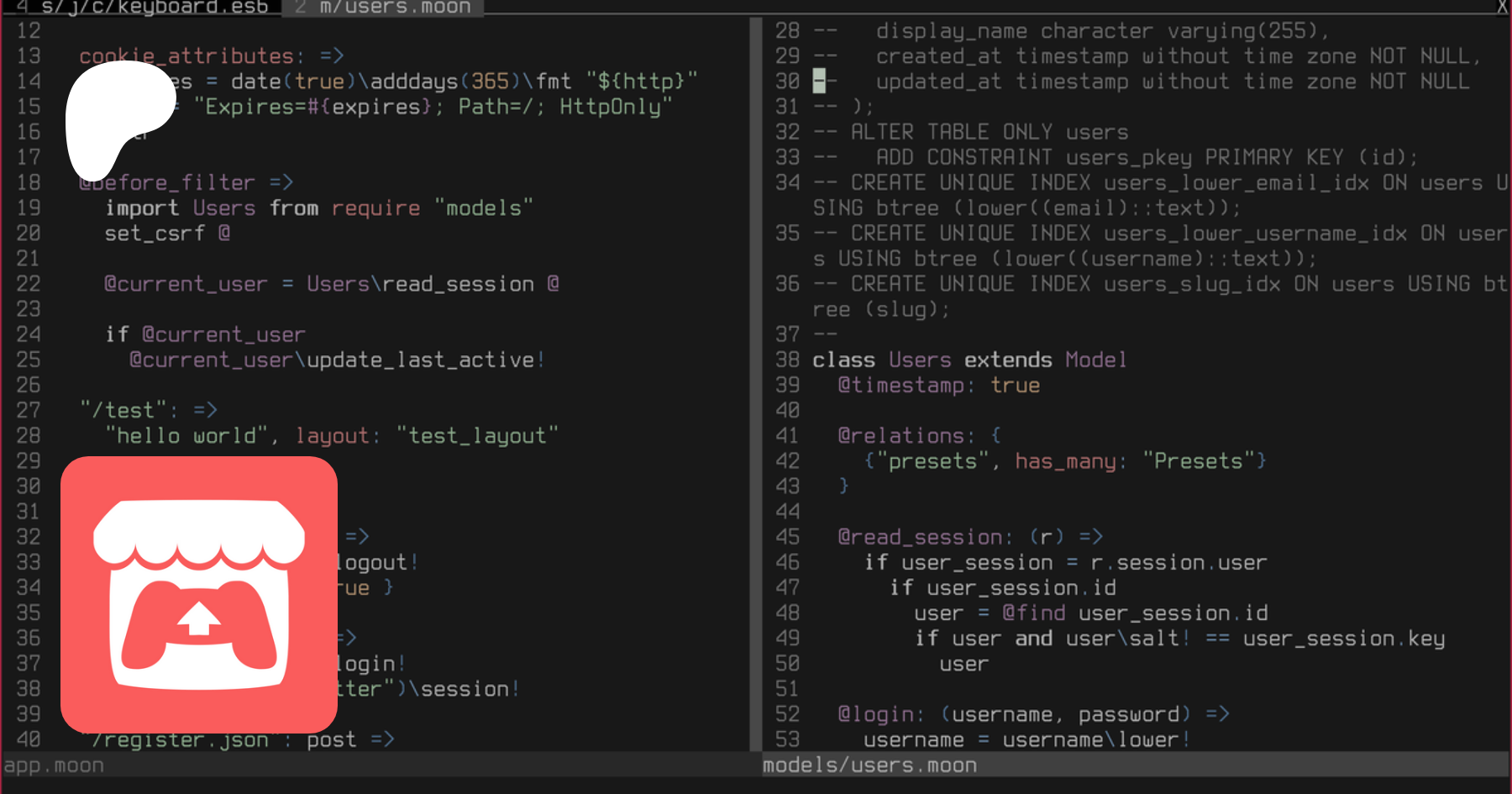Select the m/users.moon tab

(x=384, y=8)
